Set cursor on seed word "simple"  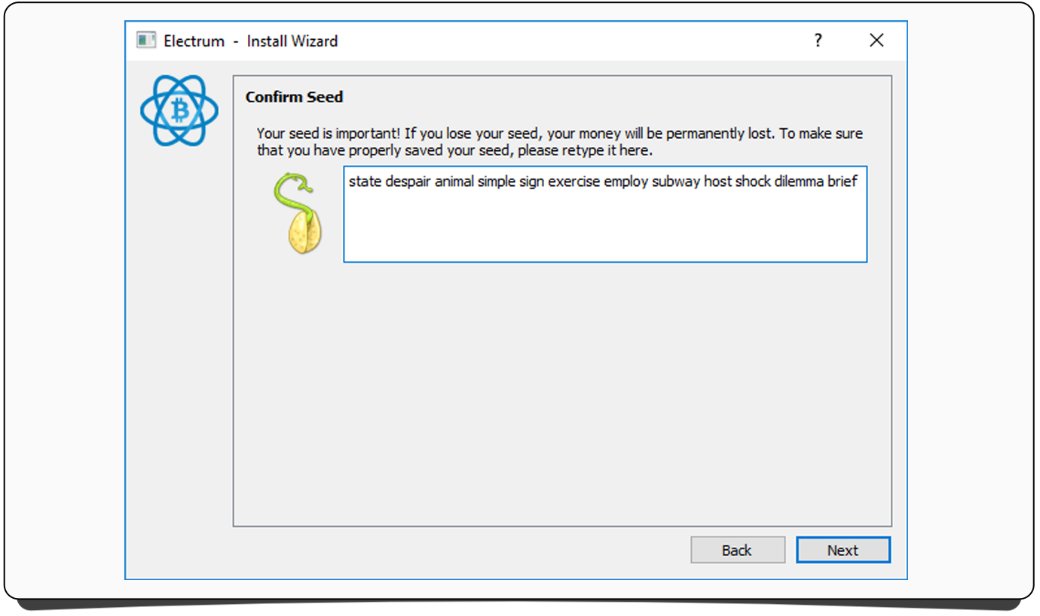(x=496, y=182)
